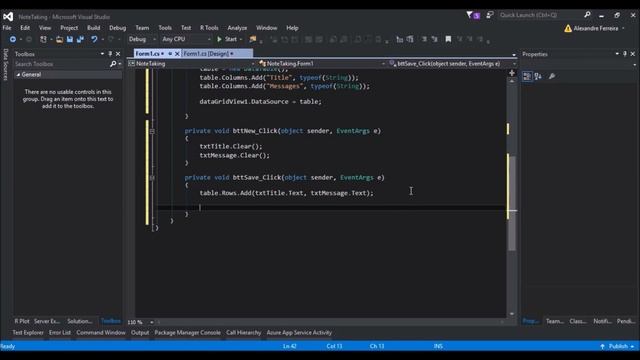This screenshot has width=640, height=360.
Task: Open the Package Manager Console tab
Action: coord(187,333)
